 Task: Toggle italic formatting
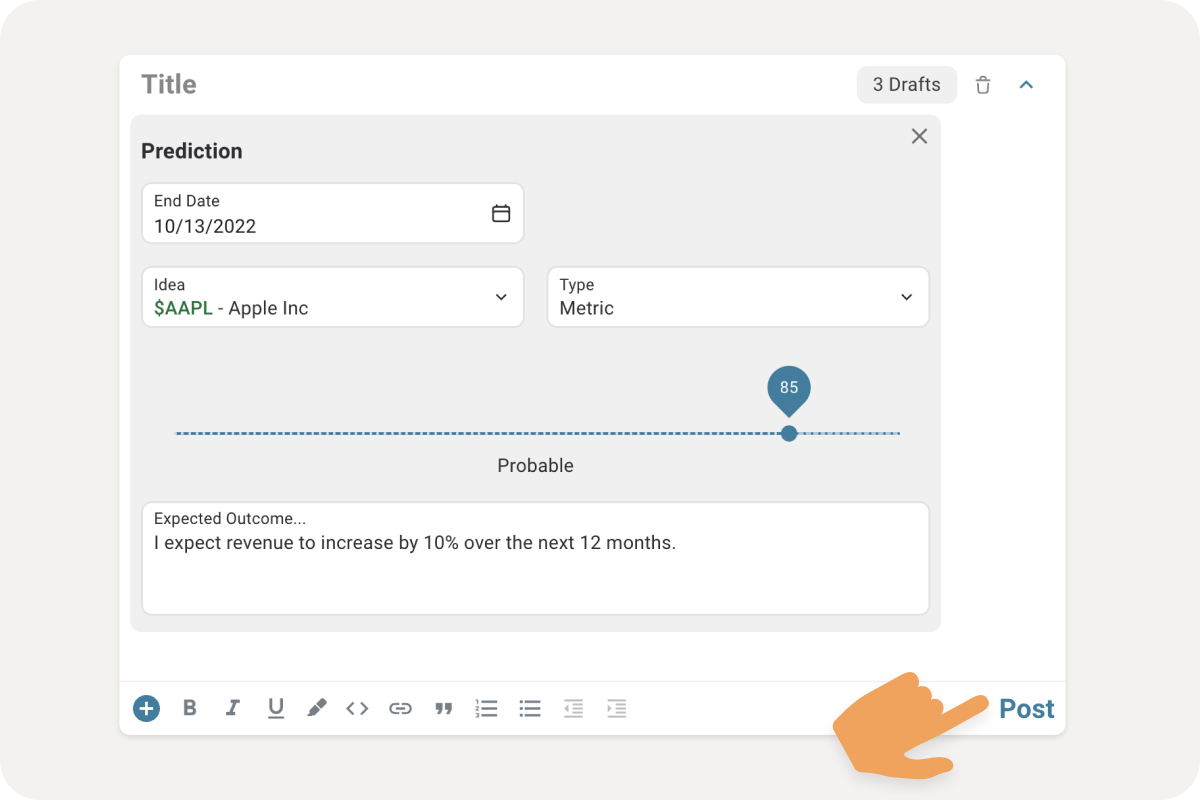click(233, 708)
